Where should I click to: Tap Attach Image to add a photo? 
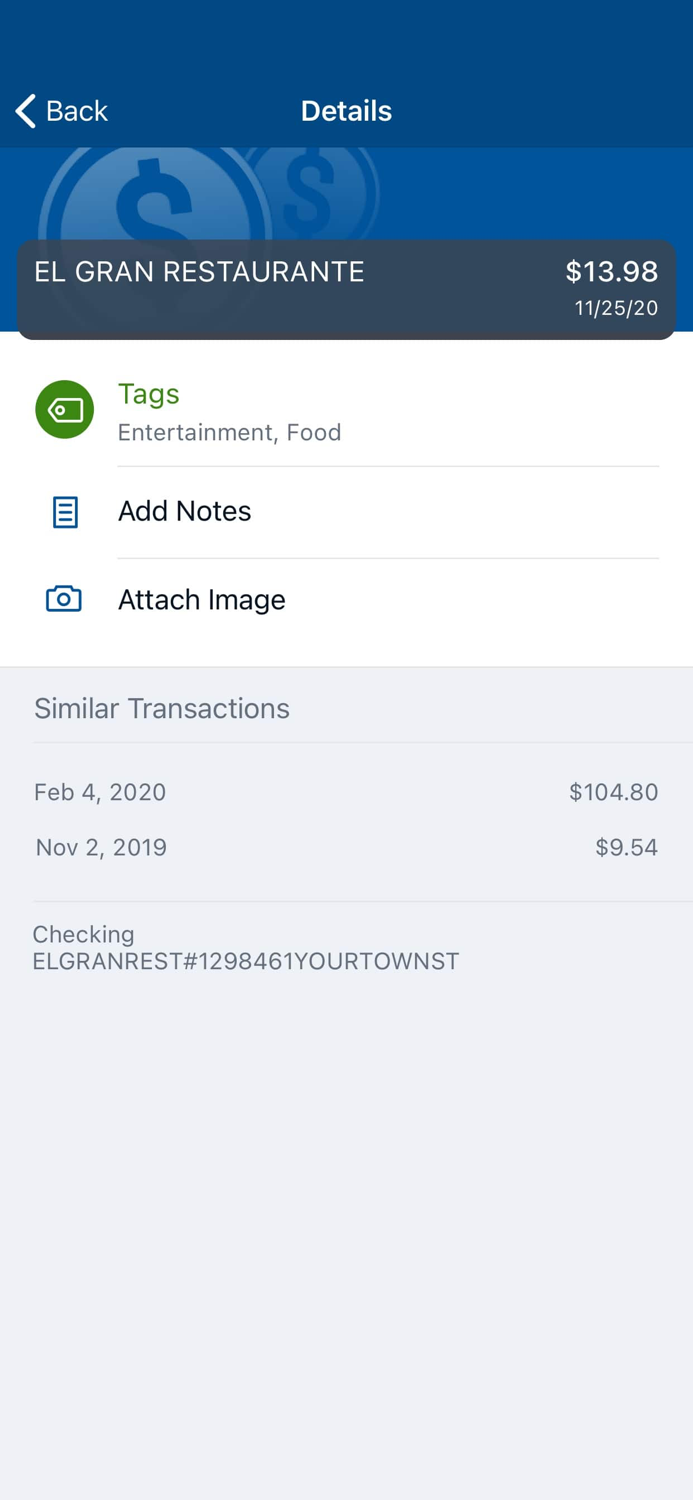201,599
